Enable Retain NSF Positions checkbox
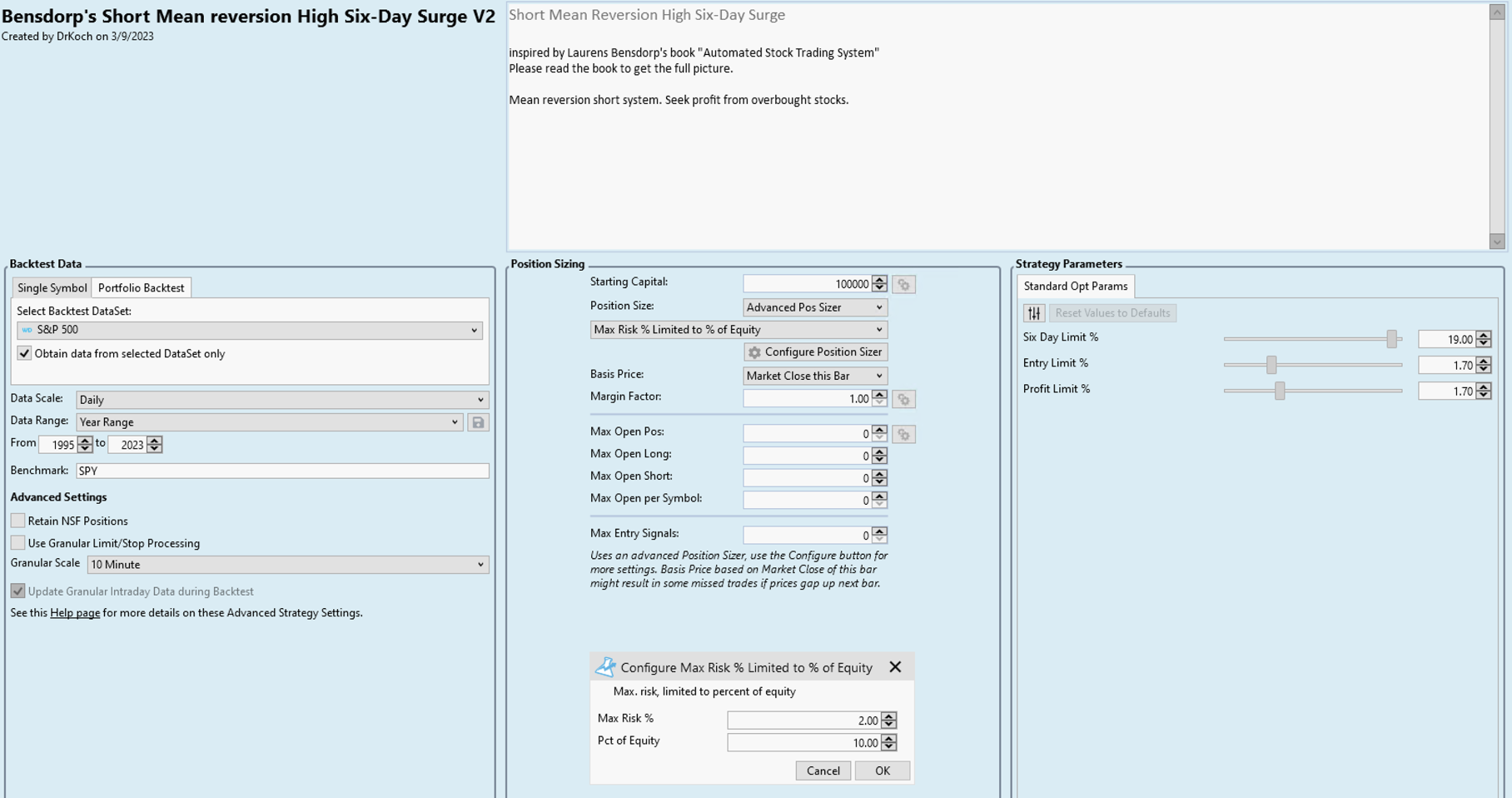The image size is (1512, 798). pos(18,521)
